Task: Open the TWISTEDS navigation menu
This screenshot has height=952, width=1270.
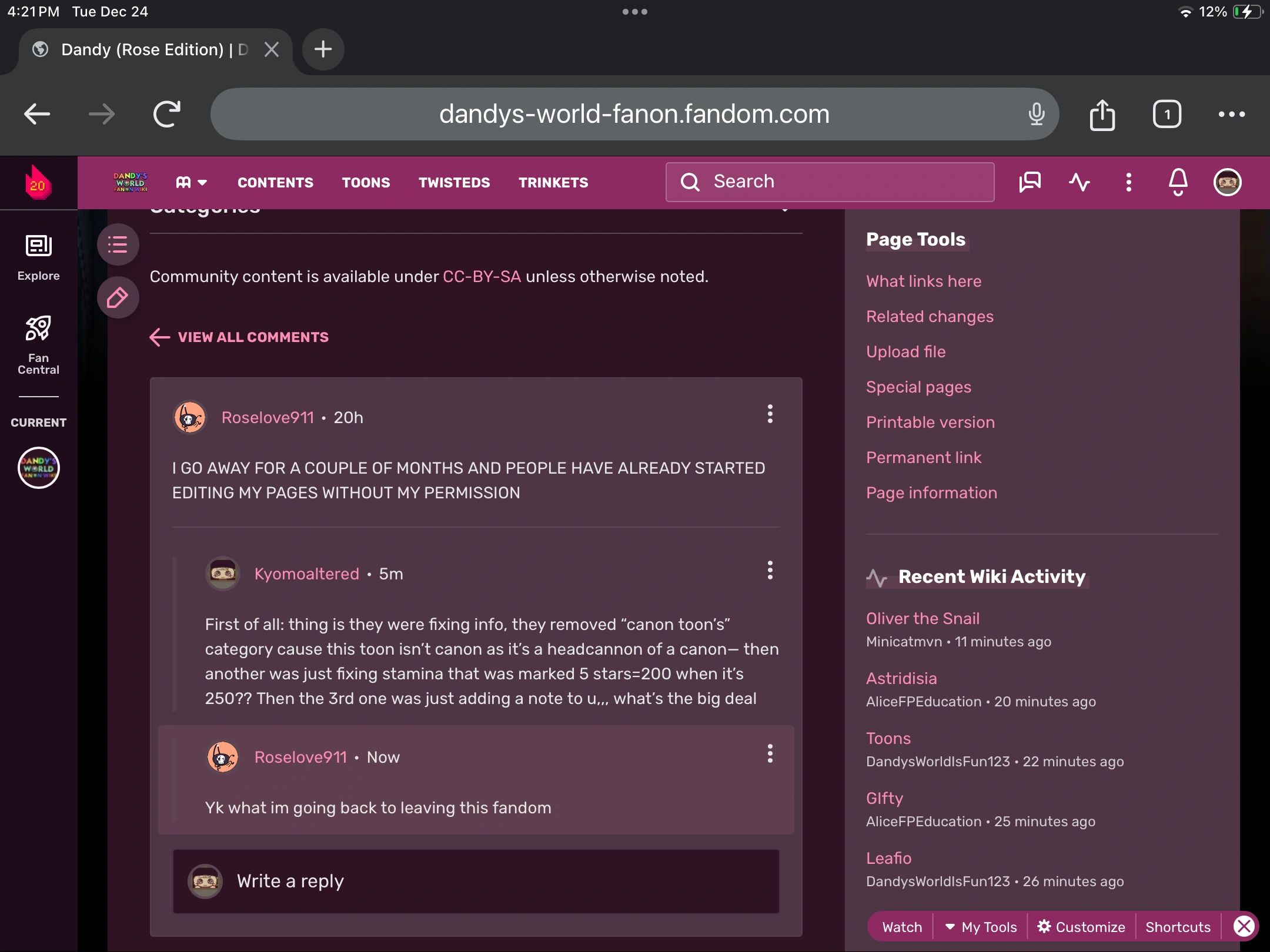Action: pos(454,183)
